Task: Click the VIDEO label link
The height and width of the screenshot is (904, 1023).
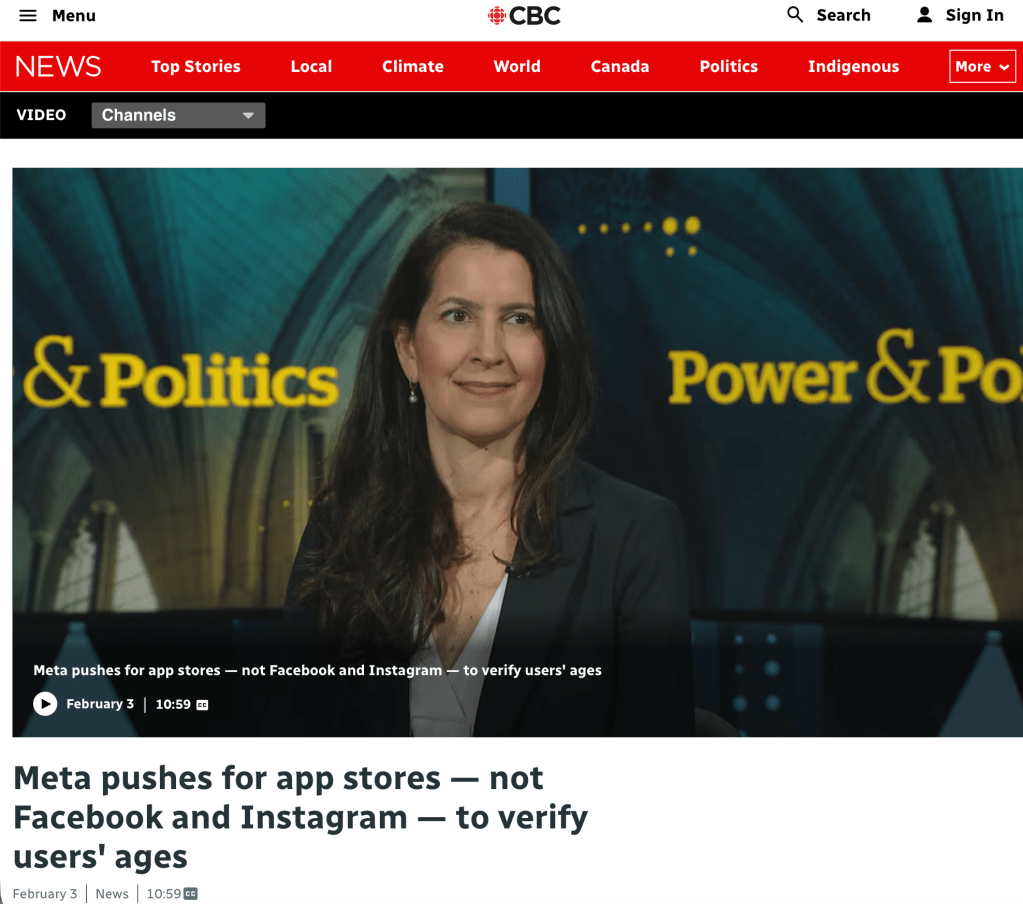Action: point(41,115)
